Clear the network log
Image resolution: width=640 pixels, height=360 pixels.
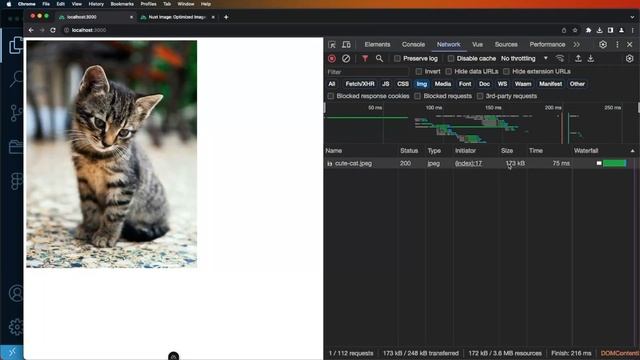(346, 59)
